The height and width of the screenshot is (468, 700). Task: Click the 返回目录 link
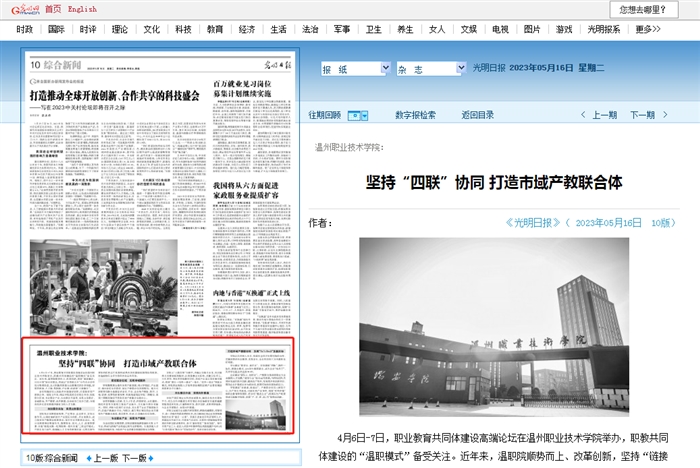(x=477, y=115)
